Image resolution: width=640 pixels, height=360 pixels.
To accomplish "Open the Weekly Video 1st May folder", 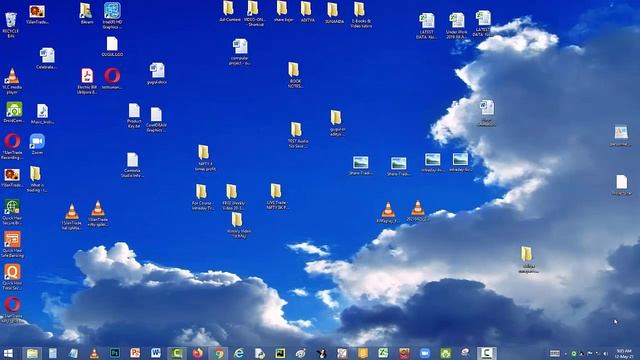I will pos(238,225).
